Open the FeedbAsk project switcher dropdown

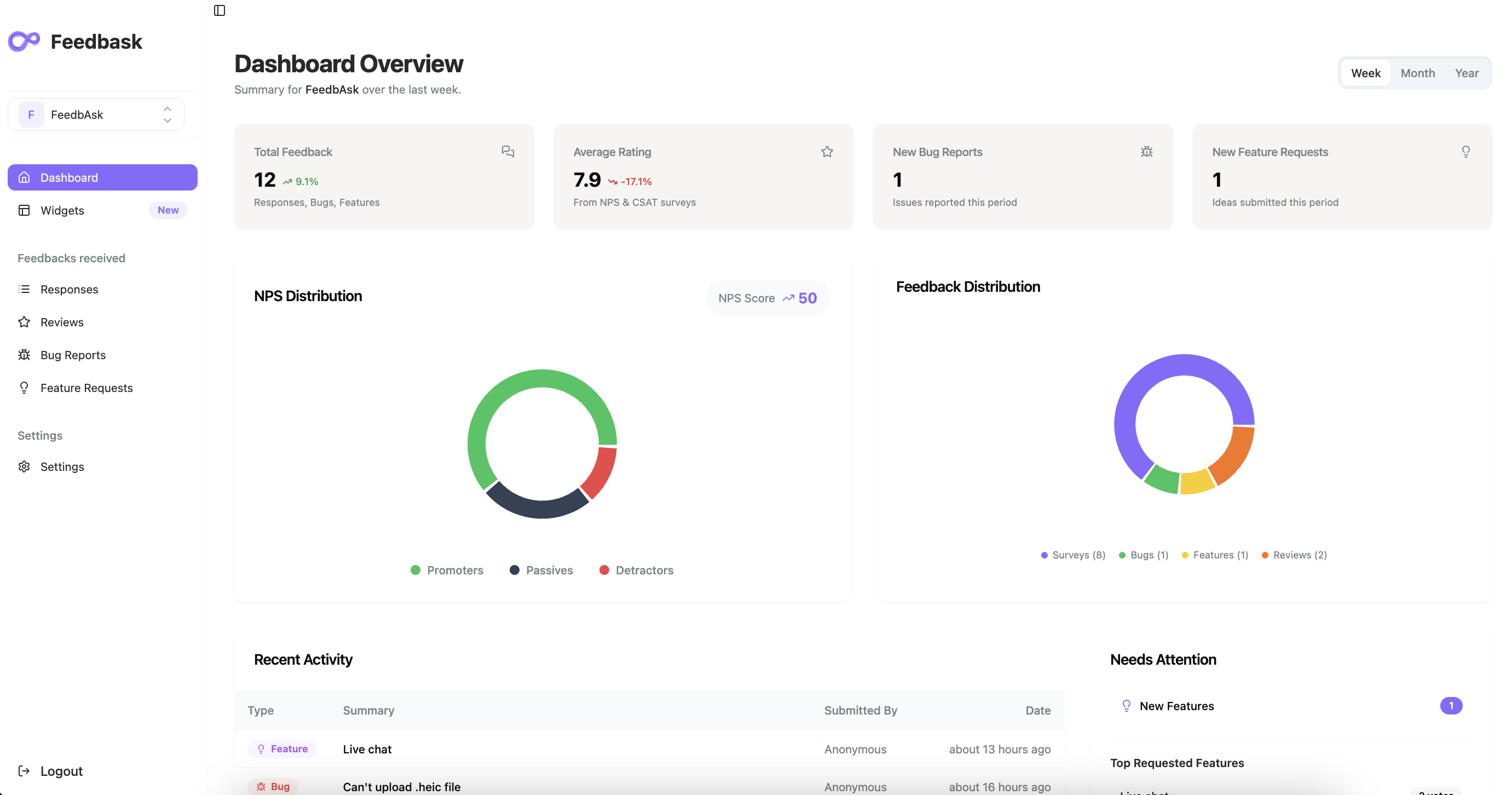(96, 114)
